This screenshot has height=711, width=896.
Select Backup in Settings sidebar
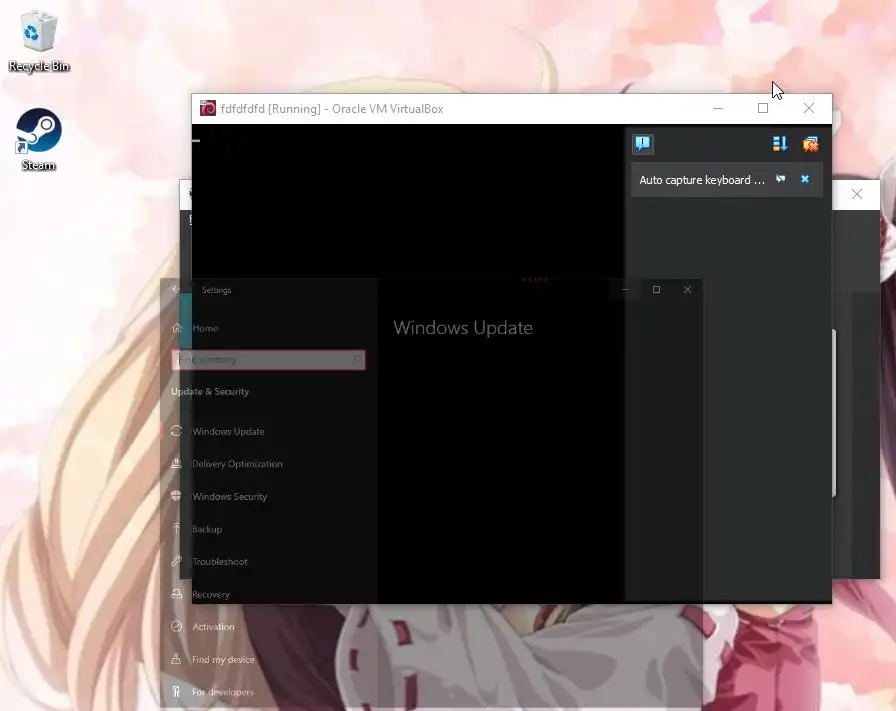[x=207, y=529]
